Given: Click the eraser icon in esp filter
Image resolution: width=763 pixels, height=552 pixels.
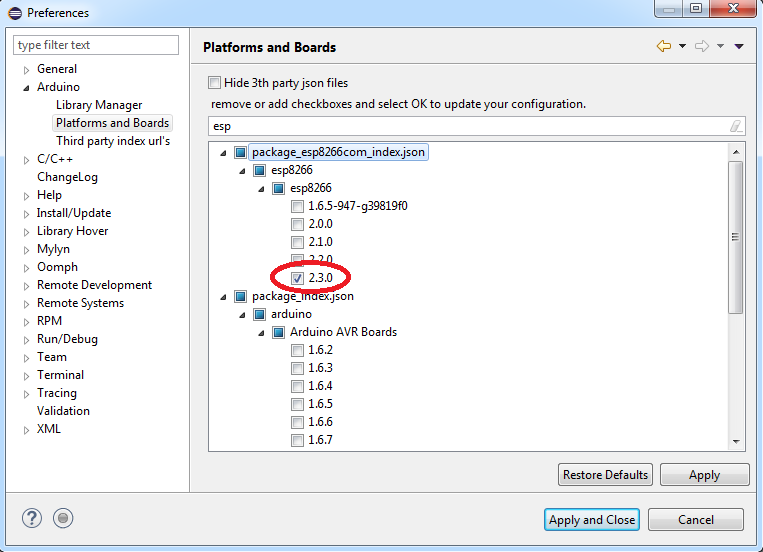Looking at the screenshot, I should 736,127.
